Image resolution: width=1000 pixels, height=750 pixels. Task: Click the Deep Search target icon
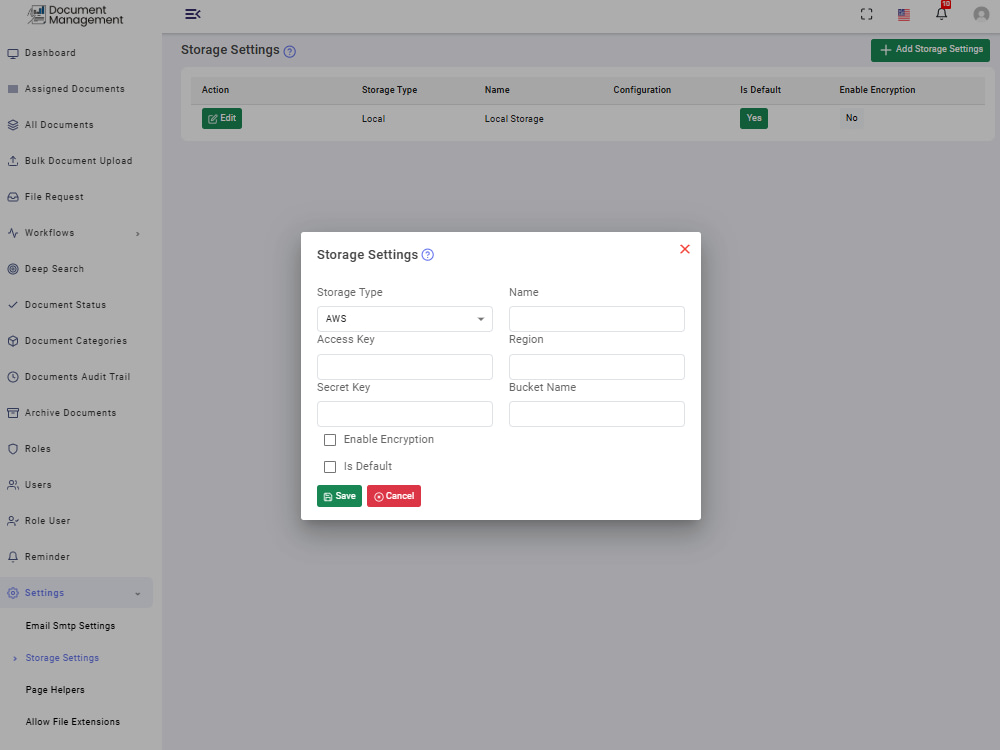click(13, 269)
